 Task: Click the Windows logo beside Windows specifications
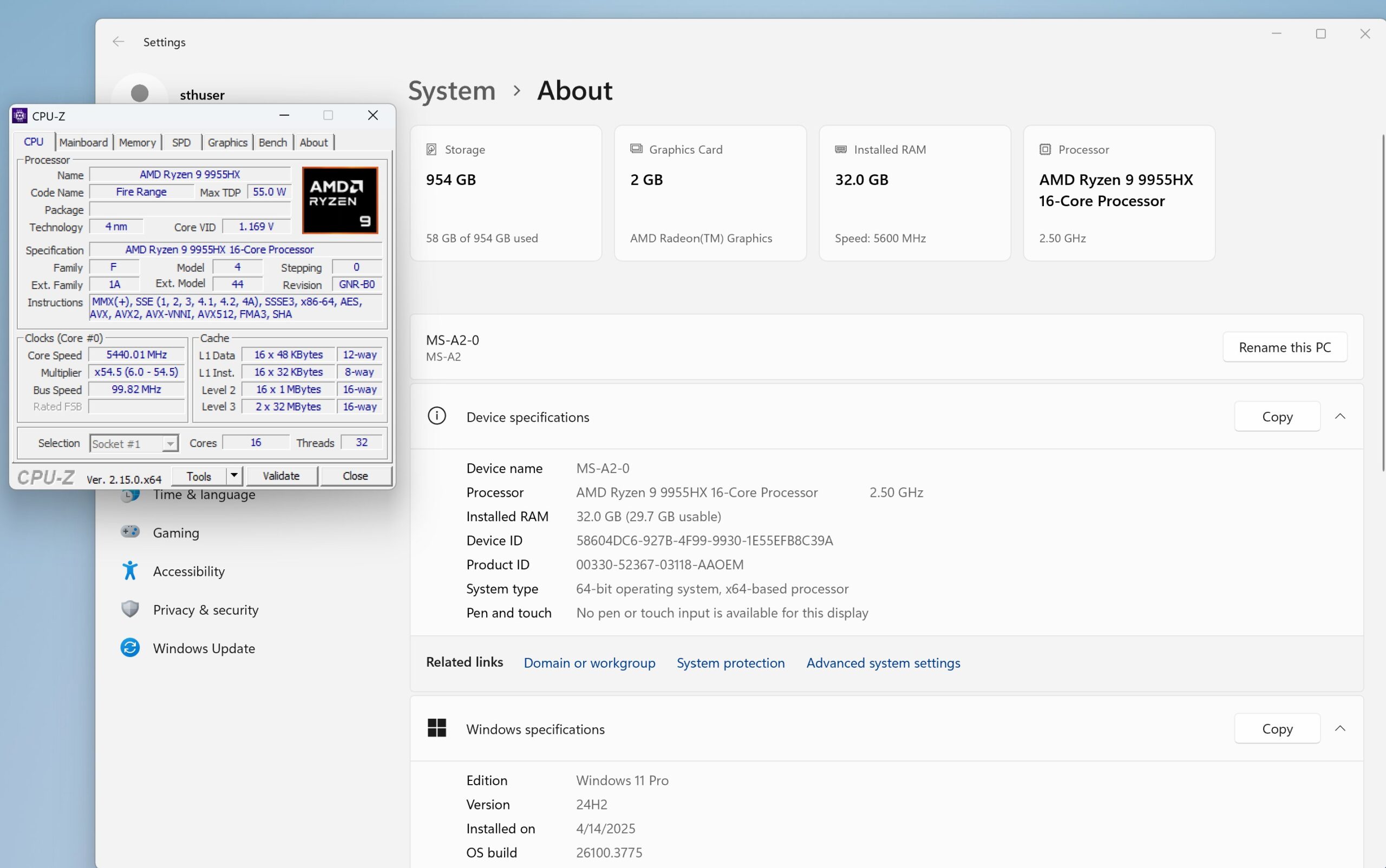(436, 728)
